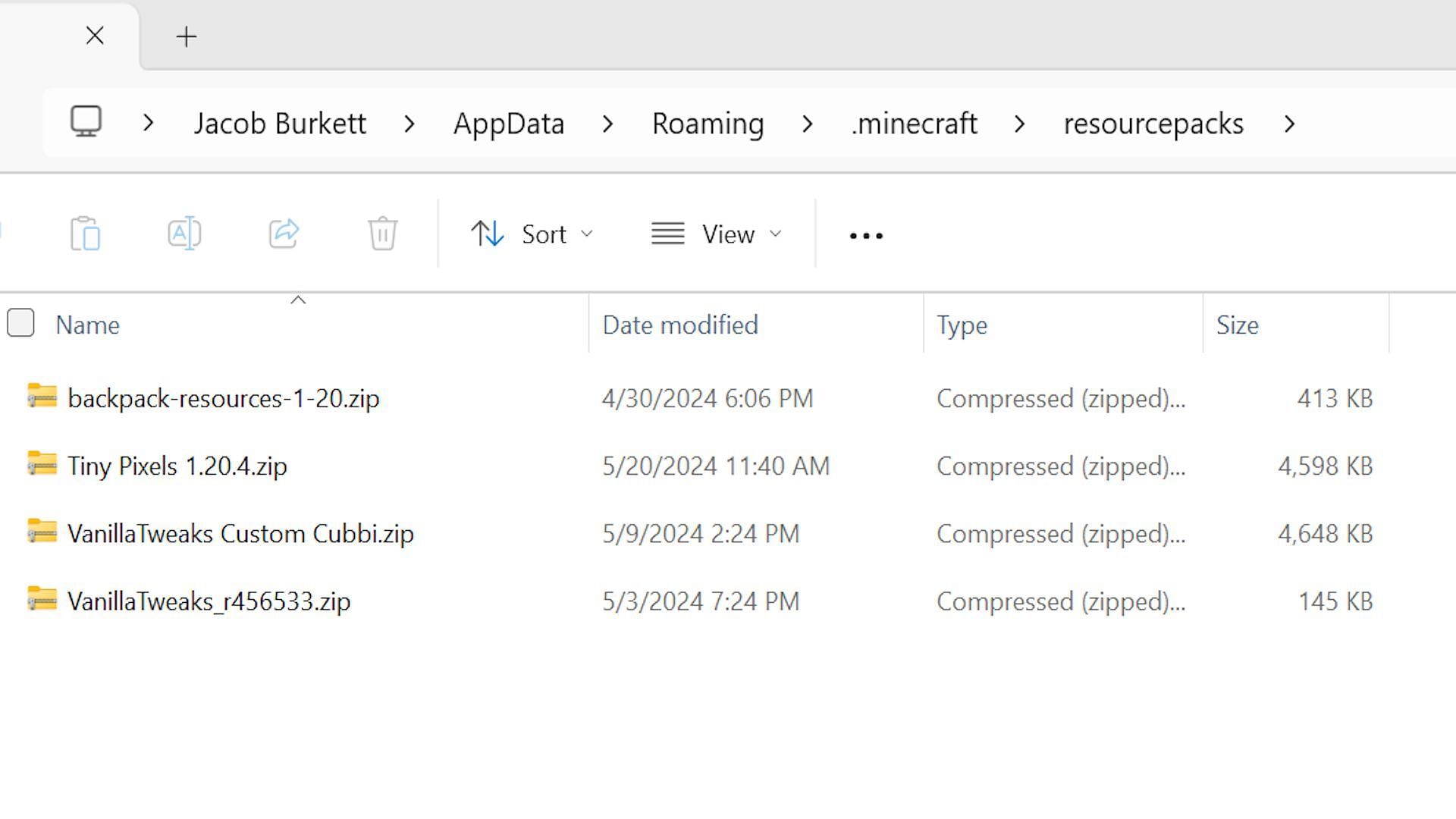
Task: Click zip icon of VanillaTweaks_r456533.zip
Action: pyautogui.click(x=42, y=599)
